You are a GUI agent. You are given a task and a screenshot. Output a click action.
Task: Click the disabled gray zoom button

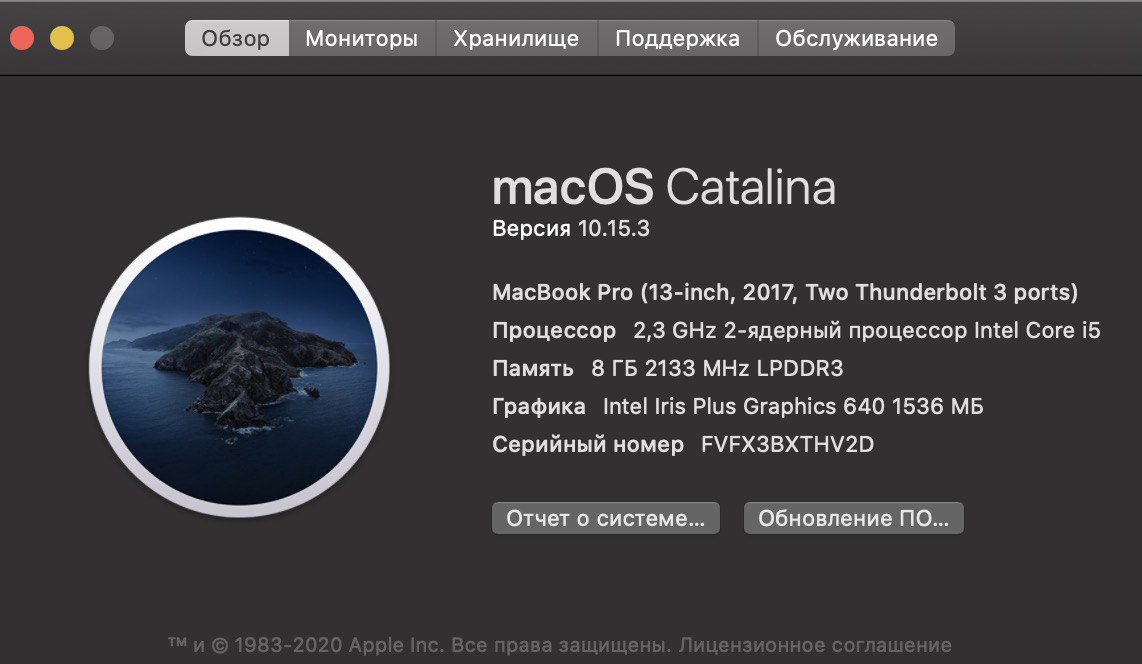(102, 38)
